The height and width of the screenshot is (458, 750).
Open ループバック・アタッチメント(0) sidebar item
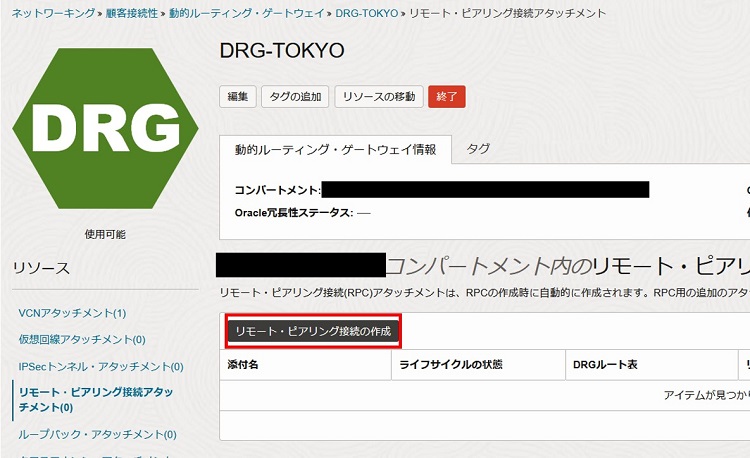tap(97, 435)
